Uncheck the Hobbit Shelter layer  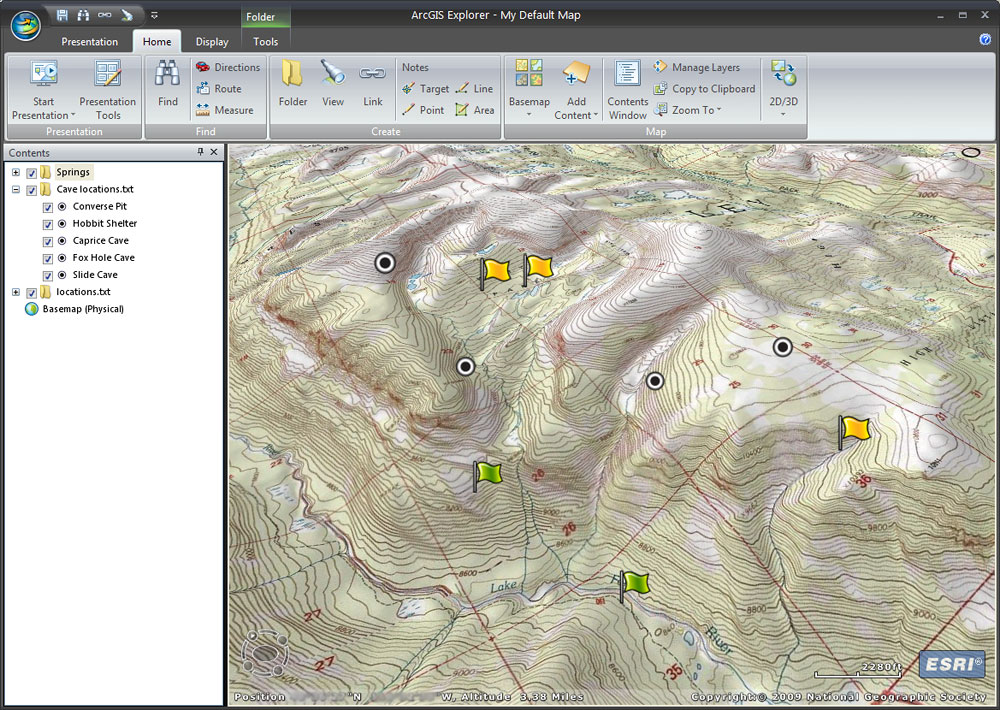pos(48,225)
